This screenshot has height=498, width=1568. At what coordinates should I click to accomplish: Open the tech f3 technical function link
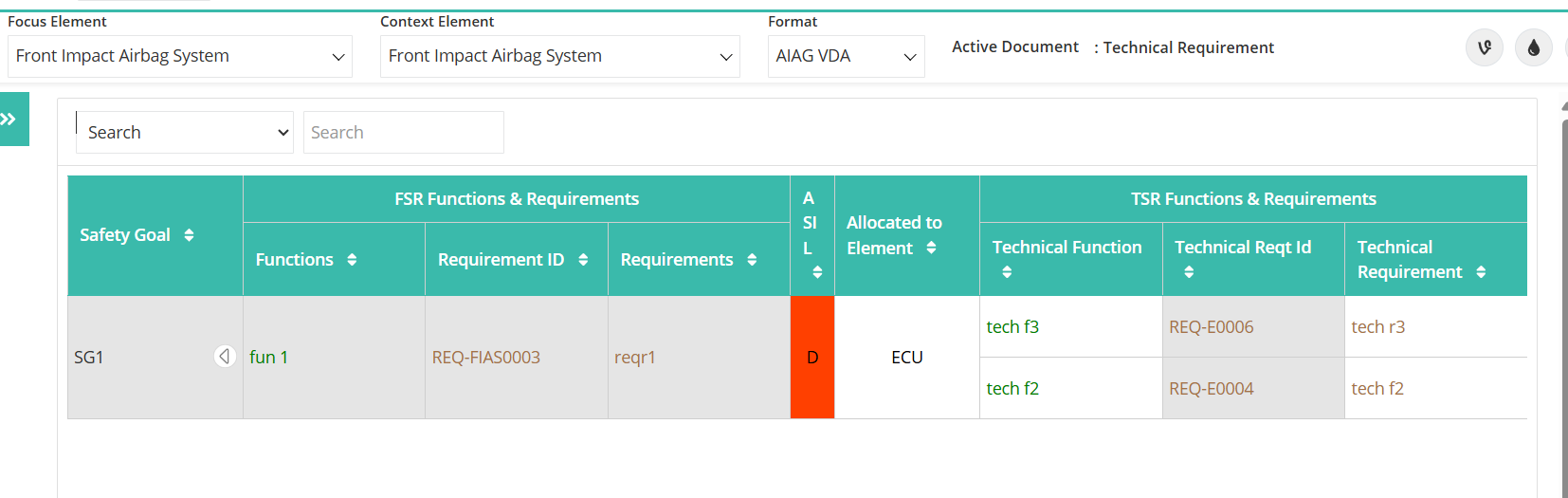[x=1012, y=326]
